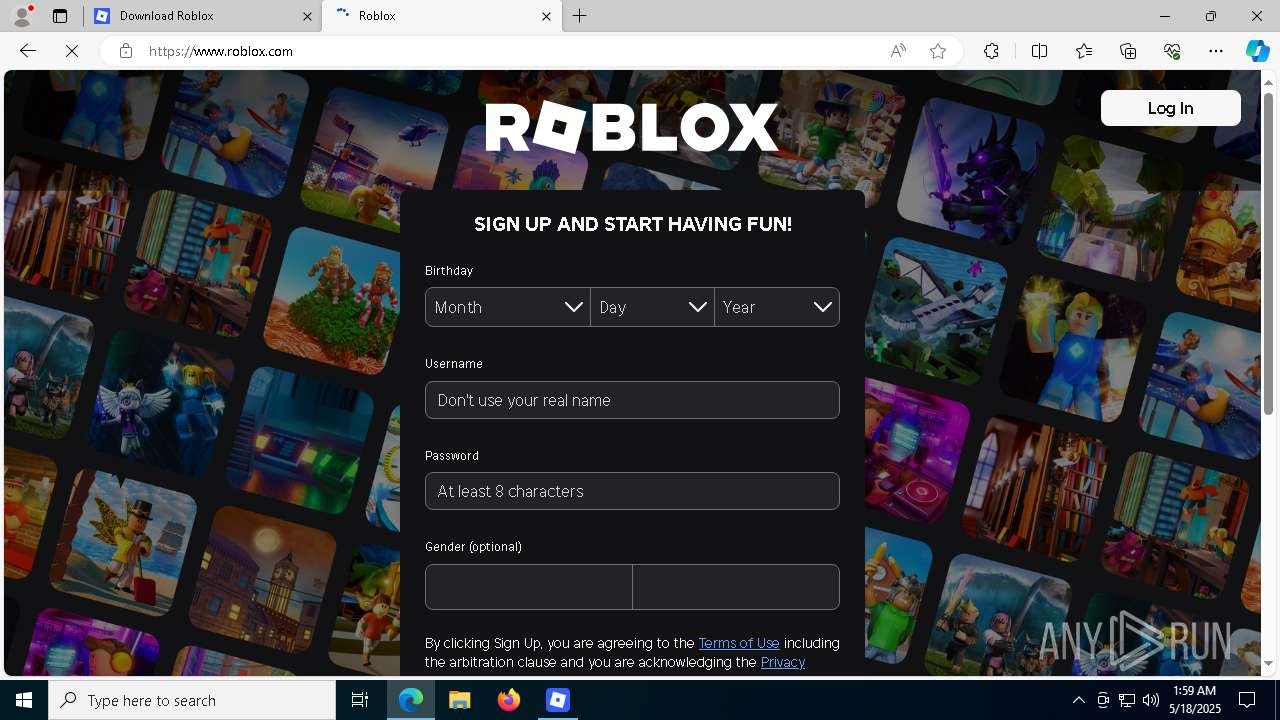1280x720 pixels.
Task: Click the taskbar search box
Action: coord(192,700)
